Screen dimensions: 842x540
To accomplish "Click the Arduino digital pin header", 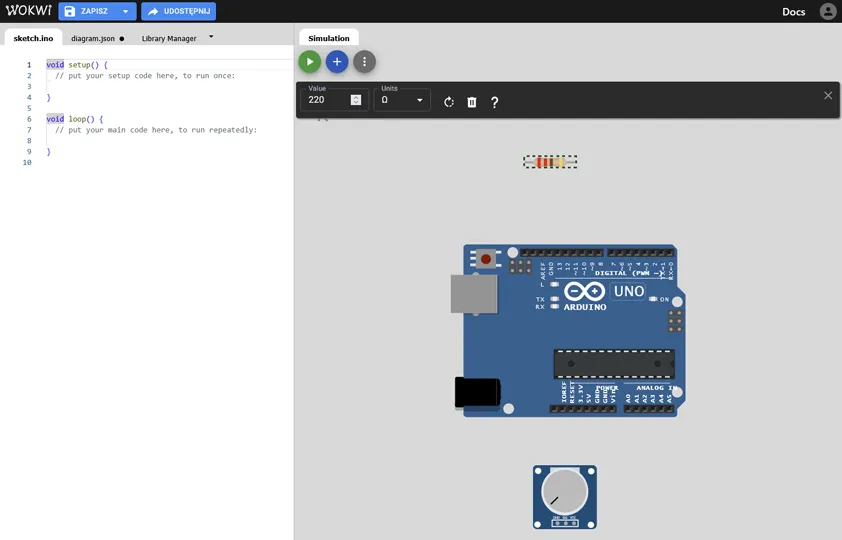I will [597, 252].
